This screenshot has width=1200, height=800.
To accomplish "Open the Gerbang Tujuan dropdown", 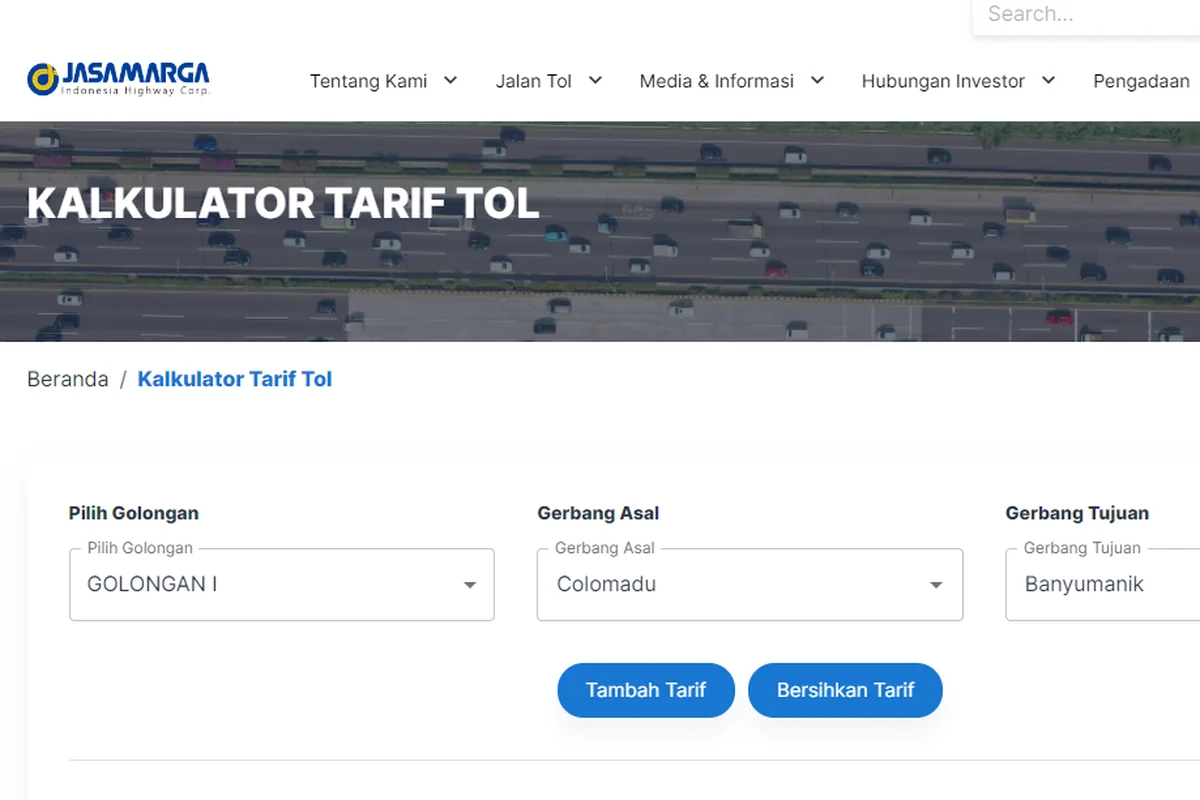I will click(1102, 585).
